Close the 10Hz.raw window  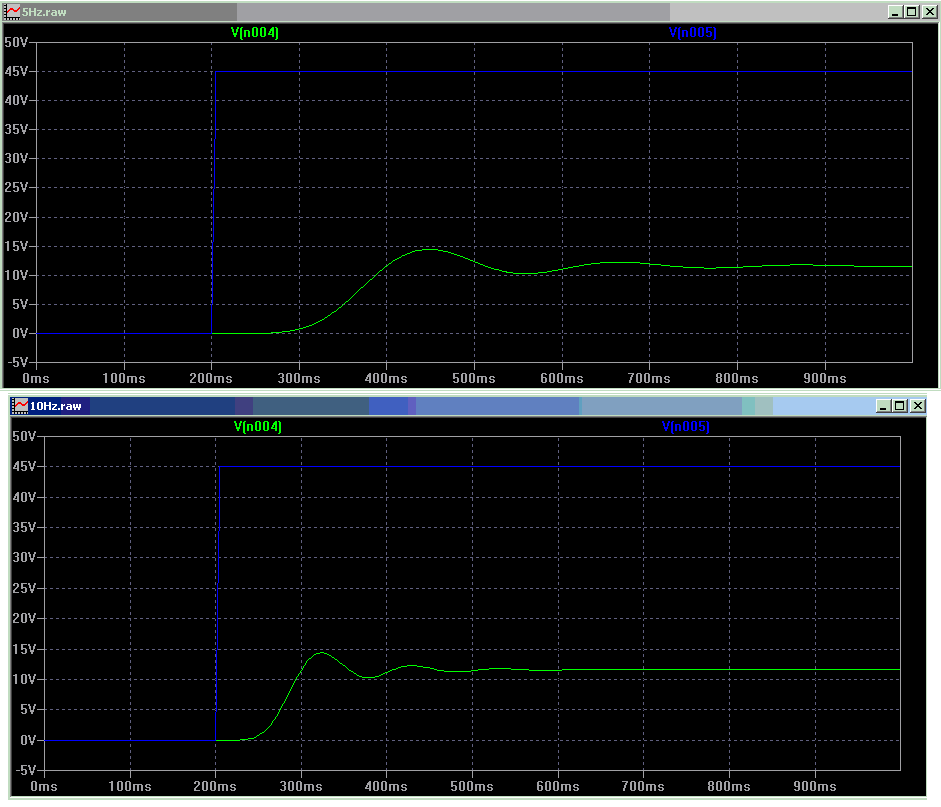[918, 406]
